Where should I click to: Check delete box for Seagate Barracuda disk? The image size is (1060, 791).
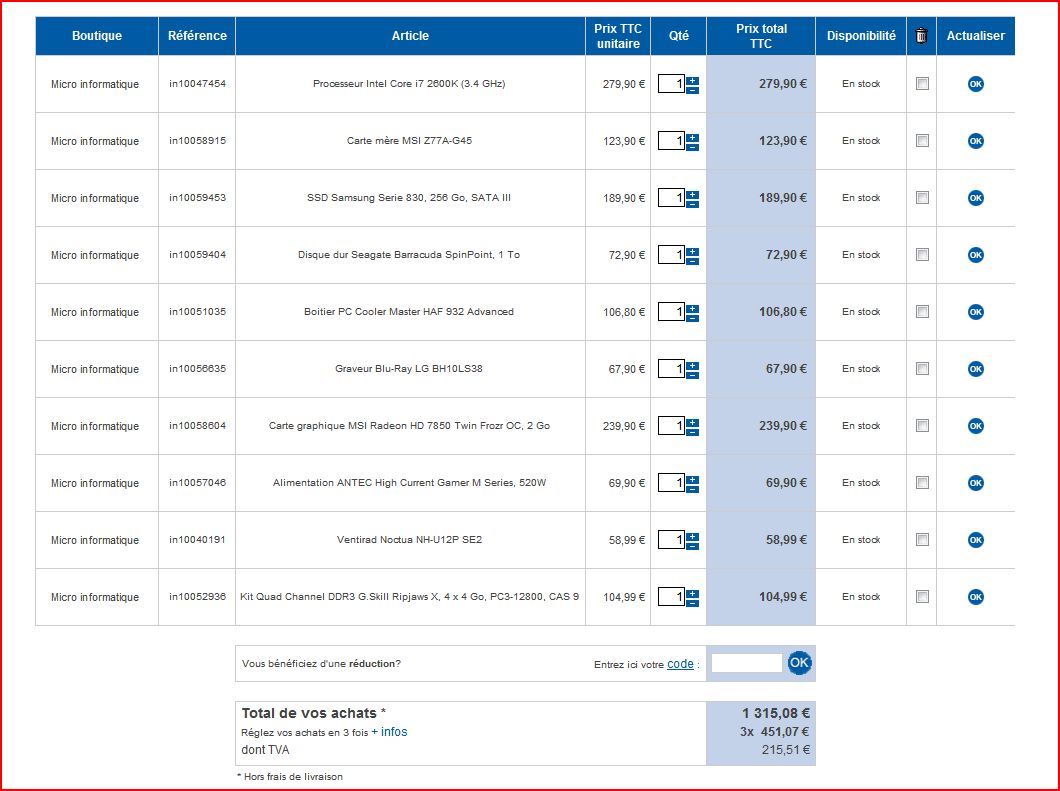[922, 255]
